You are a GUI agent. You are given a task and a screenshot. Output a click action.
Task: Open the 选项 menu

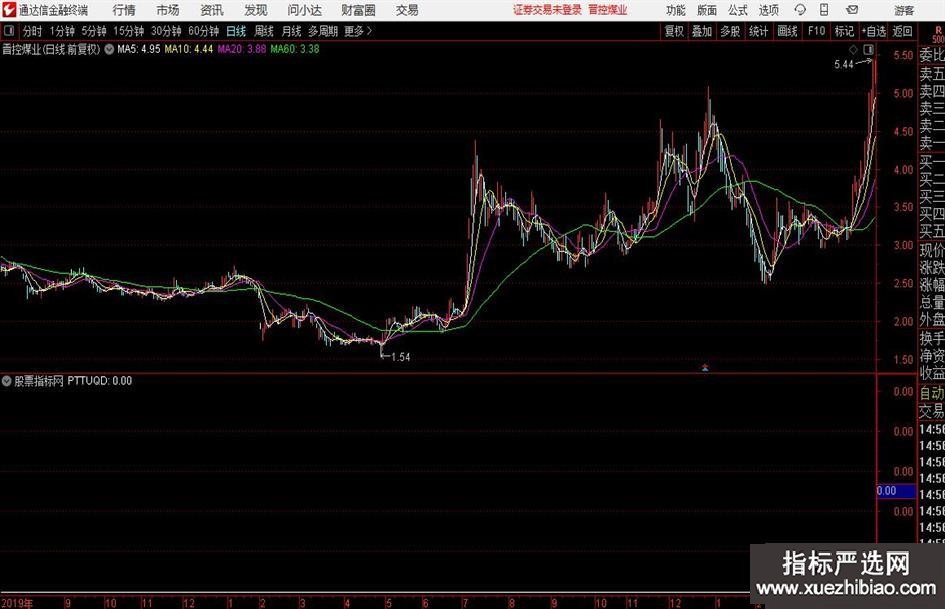pyautogui.click(x=768, y=10)
